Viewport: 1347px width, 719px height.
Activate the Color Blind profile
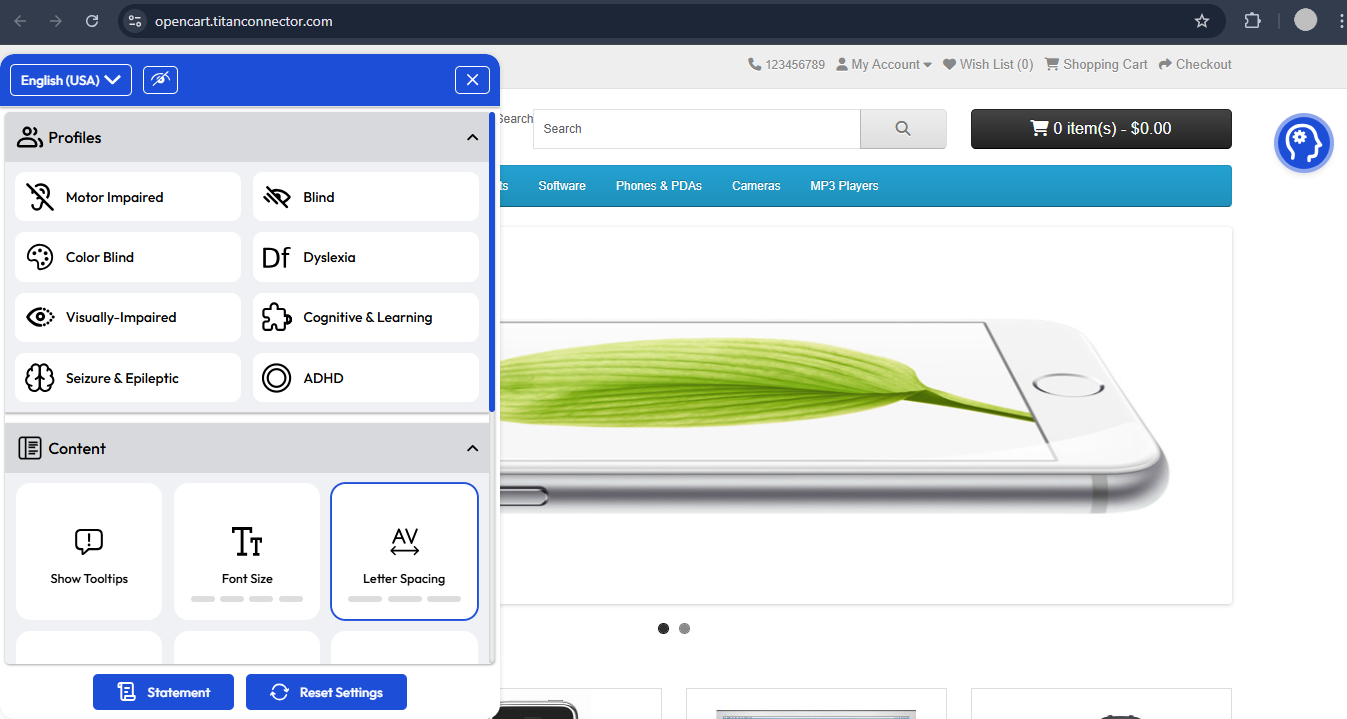click(x=127, y=257)
